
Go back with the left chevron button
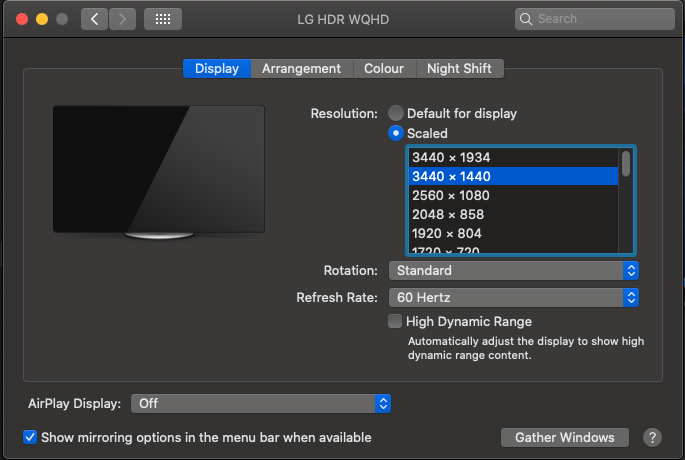coord(94,19)
